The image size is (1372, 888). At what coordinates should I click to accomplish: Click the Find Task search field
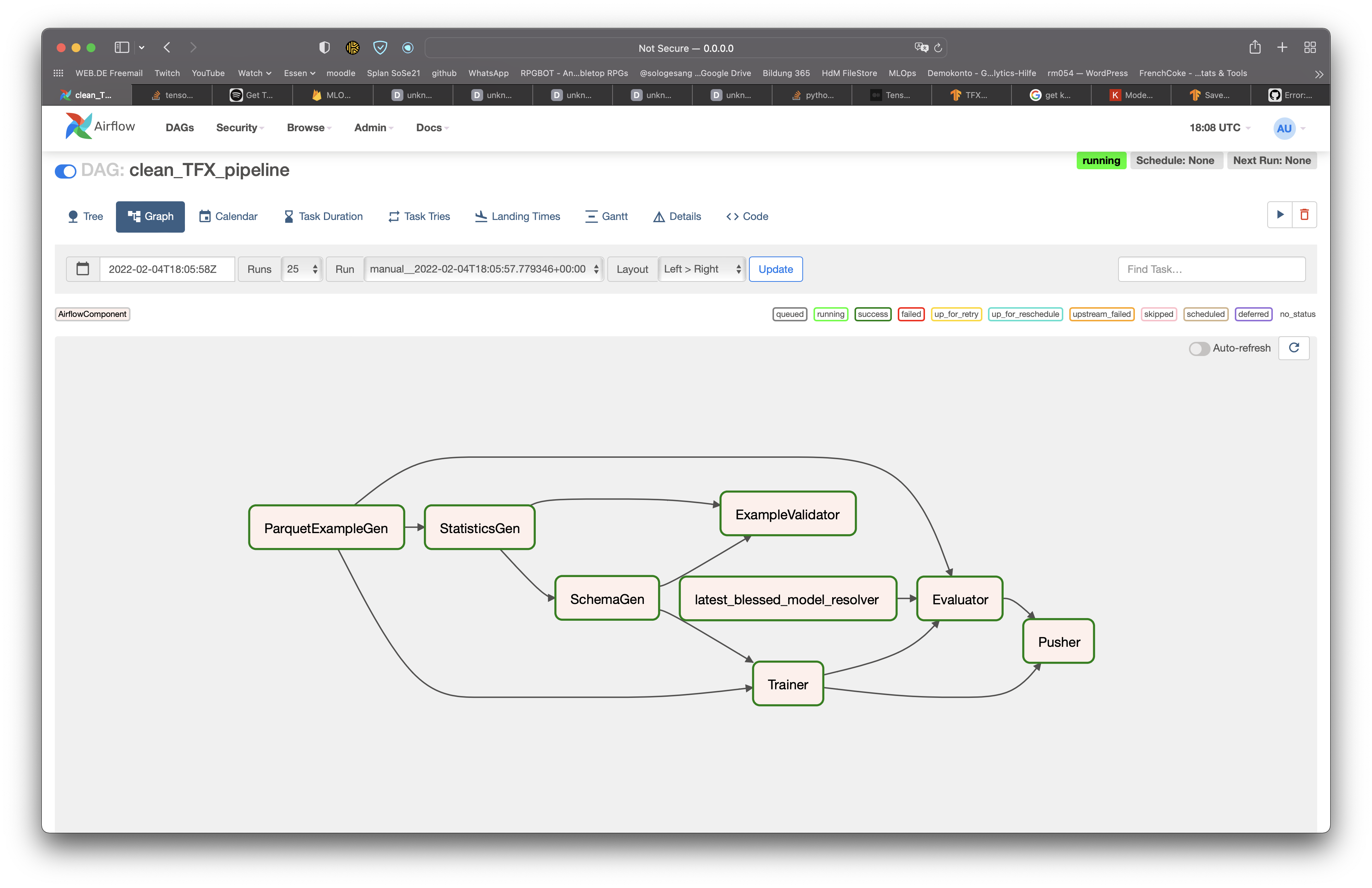click(1211, 269)
